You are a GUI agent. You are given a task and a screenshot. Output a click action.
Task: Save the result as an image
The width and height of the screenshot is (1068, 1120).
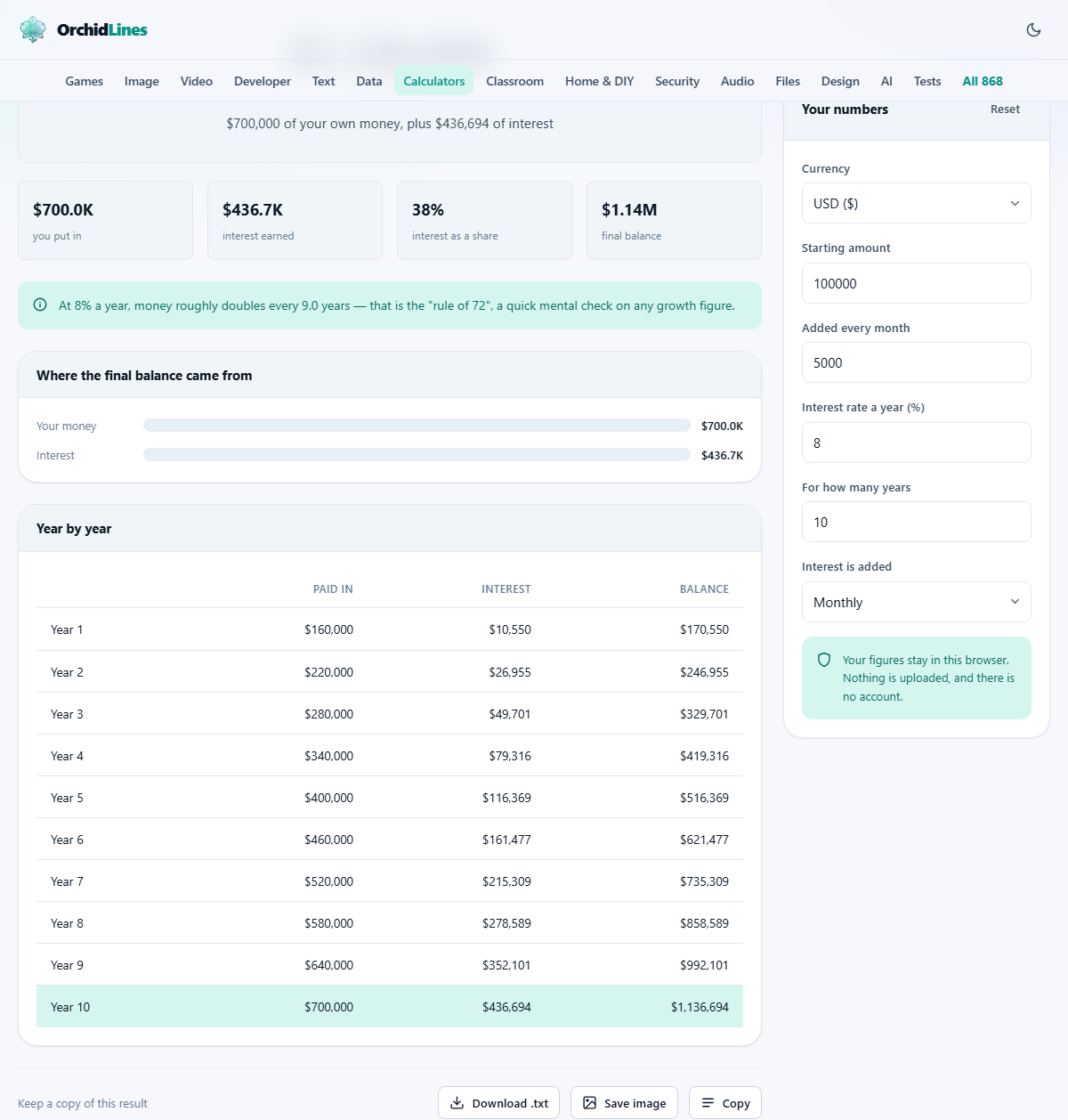[624, 1103]
